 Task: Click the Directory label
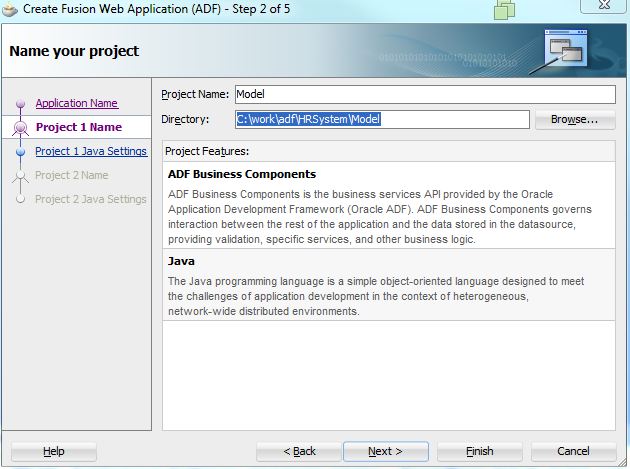coord(185,119)
